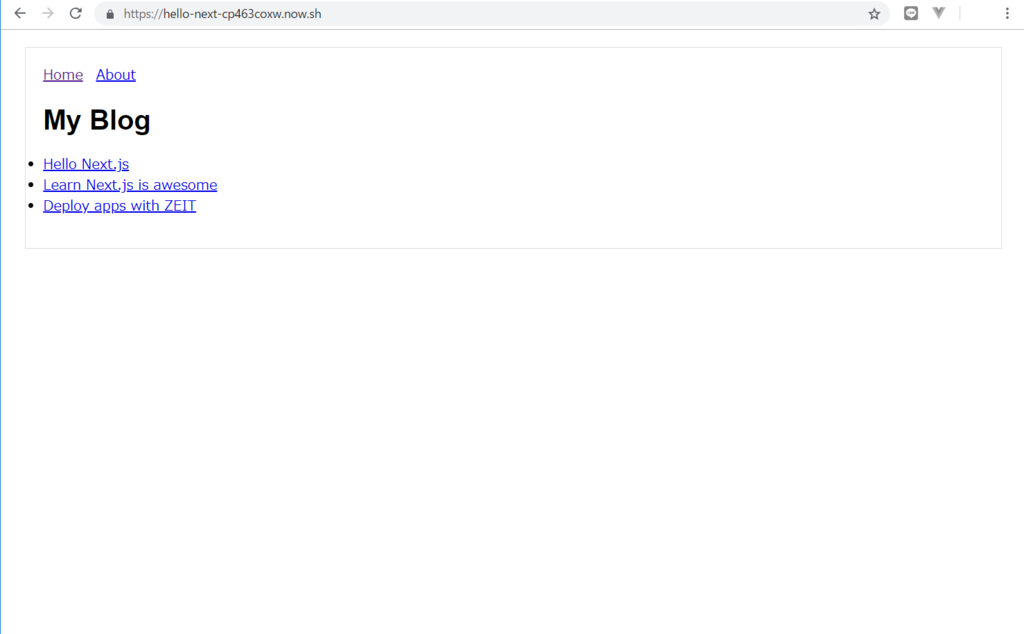View site info via the padlock icon
The height and width of the screenshot is (634, 1024).
point(110,14)
